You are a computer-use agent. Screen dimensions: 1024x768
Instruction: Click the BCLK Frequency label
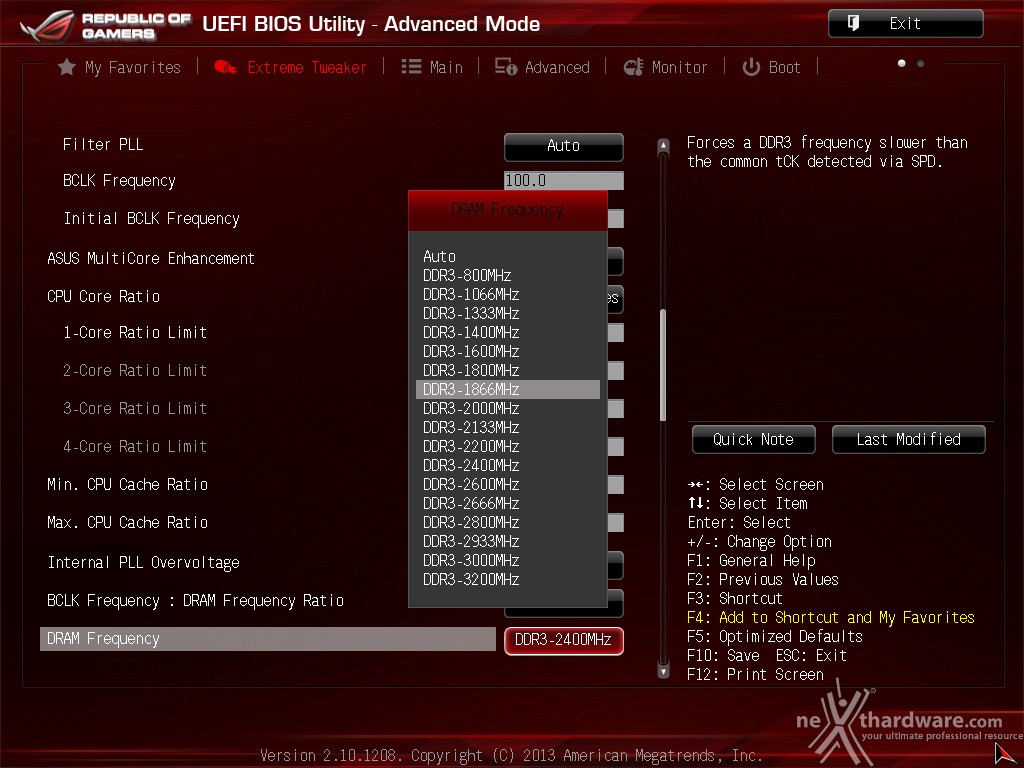point(119,180)
